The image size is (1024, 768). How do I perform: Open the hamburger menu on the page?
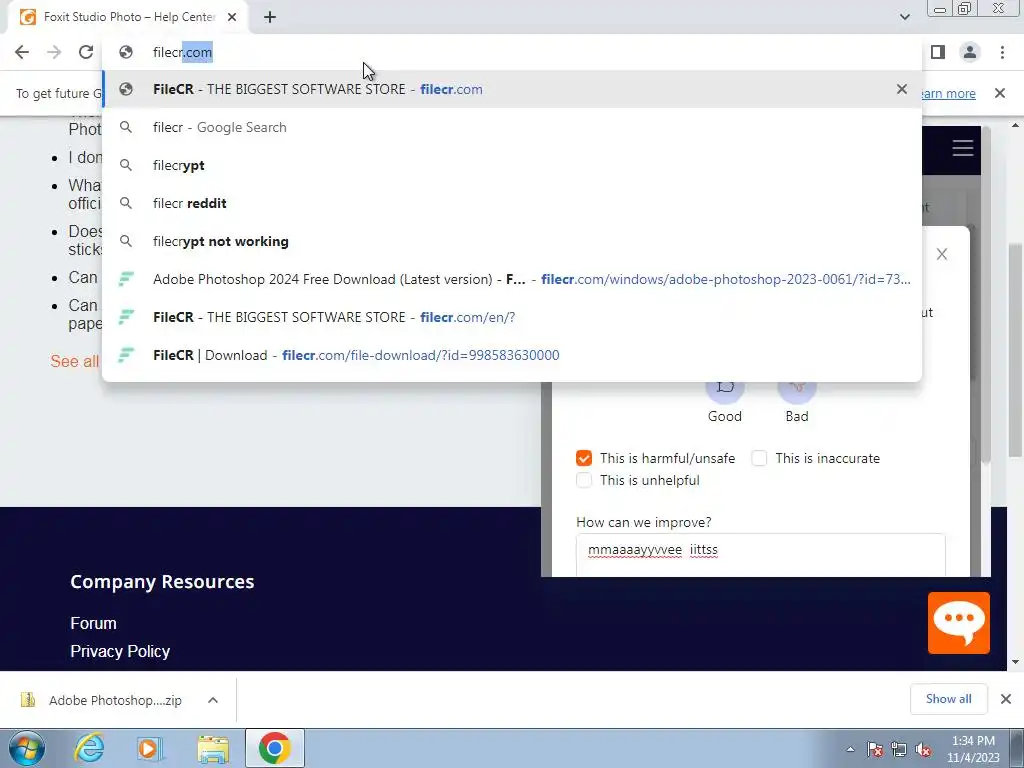963,148
